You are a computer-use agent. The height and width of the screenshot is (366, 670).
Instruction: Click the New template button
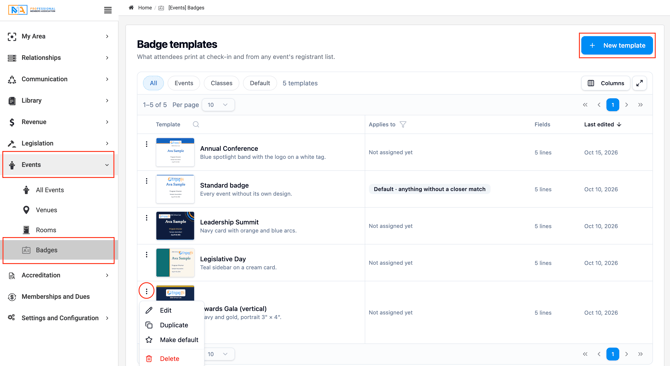coord(617,45)
